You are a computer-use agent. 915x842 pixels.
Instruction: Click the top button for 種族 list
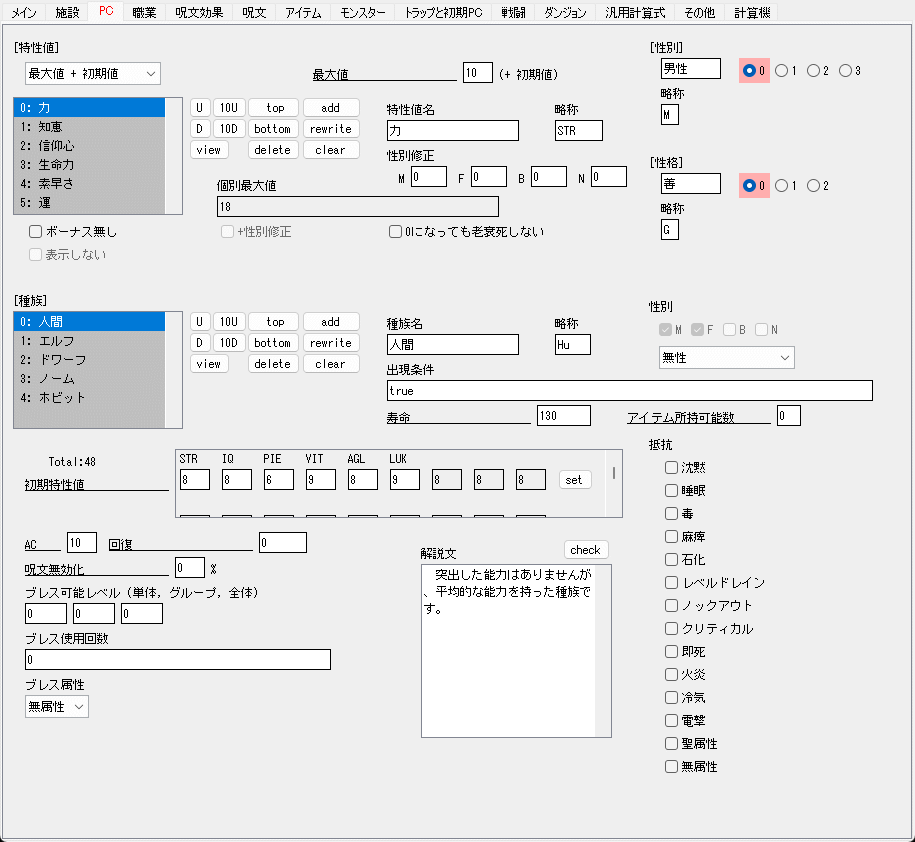tap(274, 322)
